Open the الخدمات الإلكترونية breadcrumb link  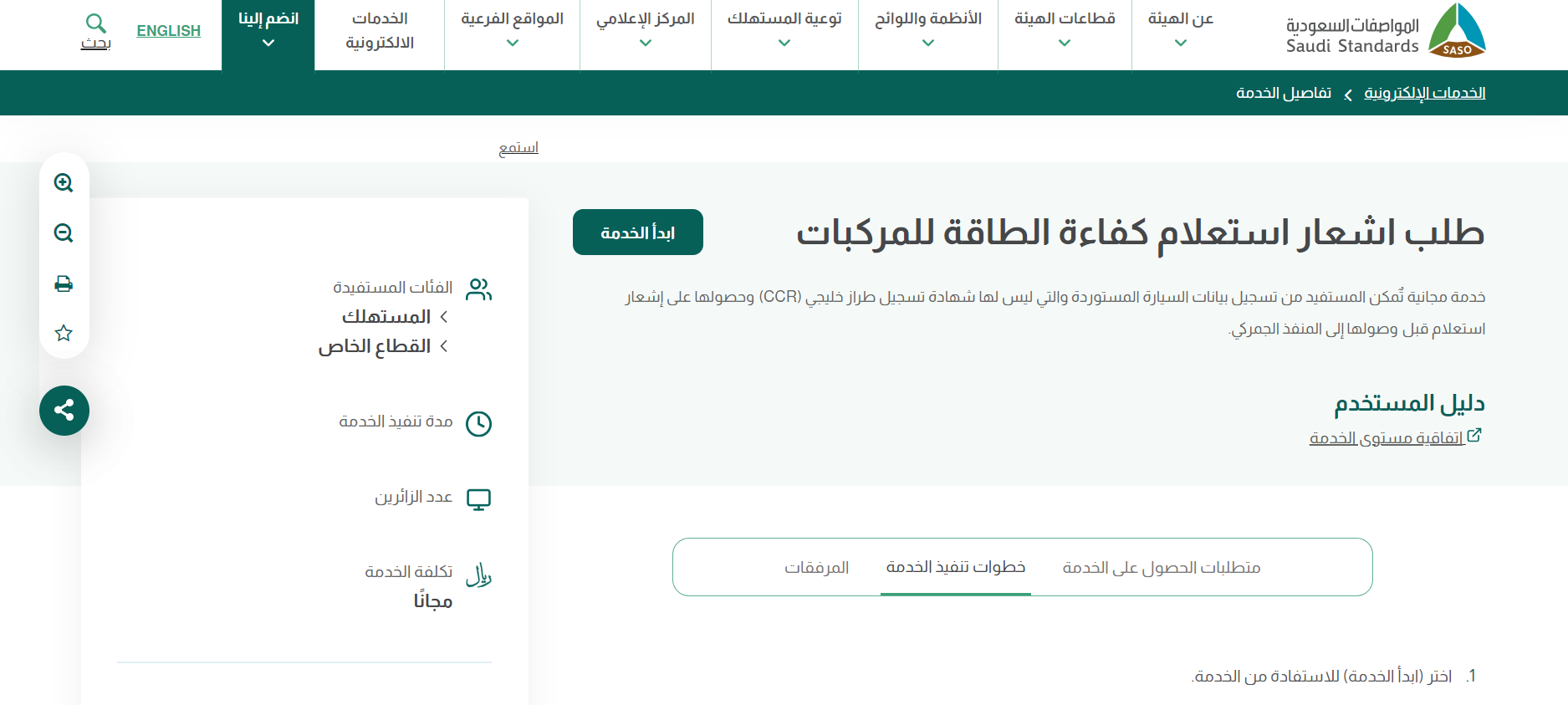pos(1425,93)
